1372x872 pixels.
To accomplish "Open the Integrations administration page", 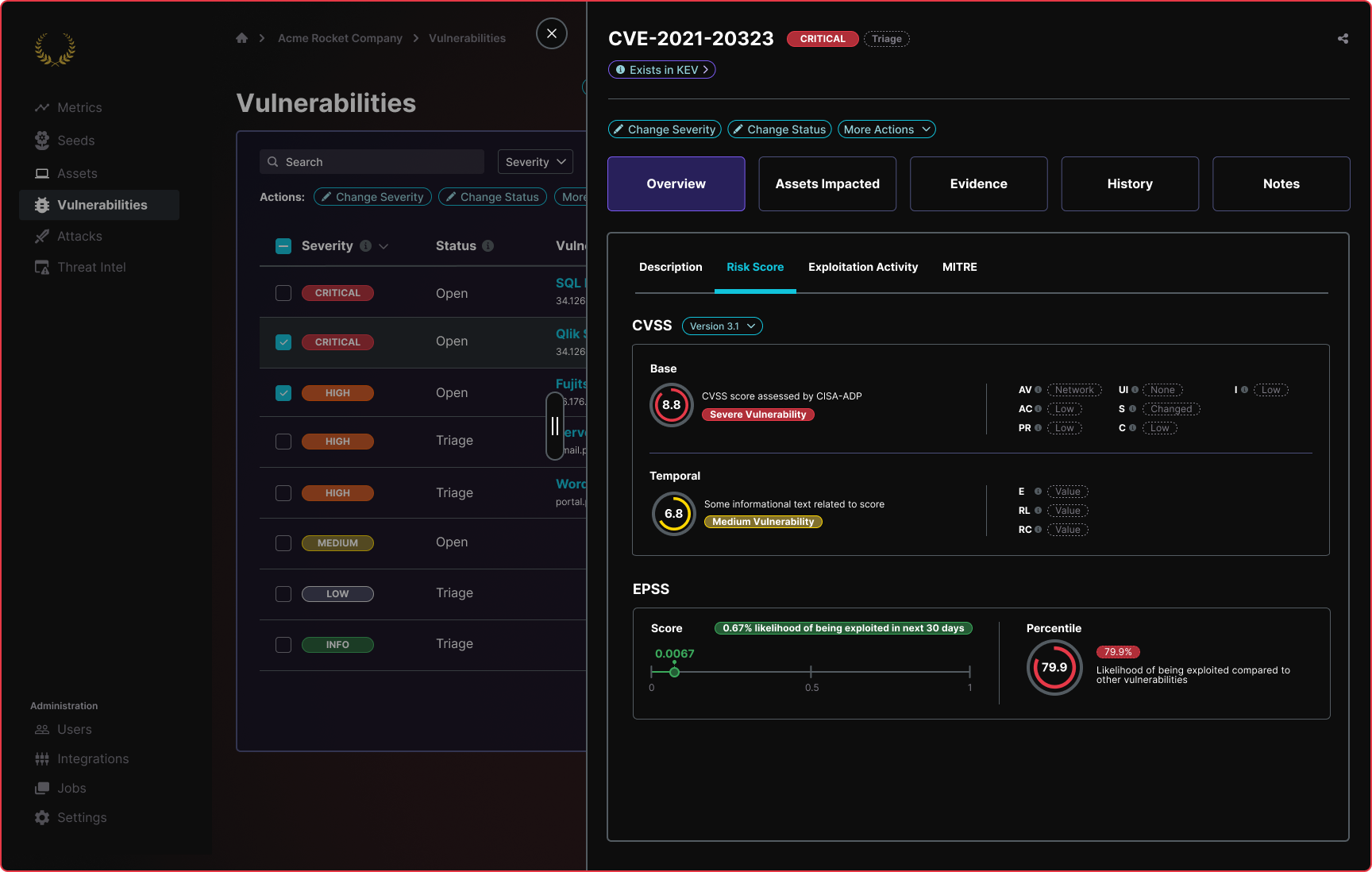I will coord(93,758).
